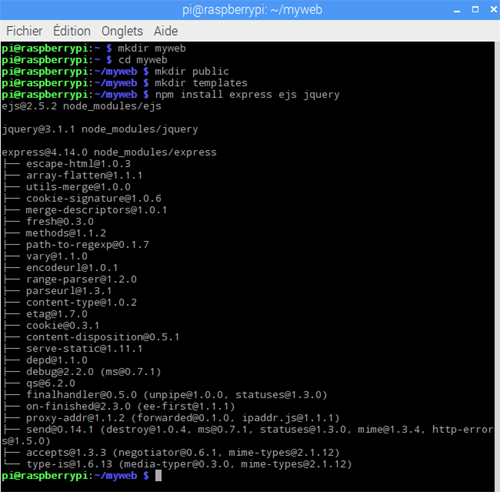Screen dimensions: 500x492
Task: Click the 'escape-html@1.0.3' entry
Action: (x=78, y=164)
